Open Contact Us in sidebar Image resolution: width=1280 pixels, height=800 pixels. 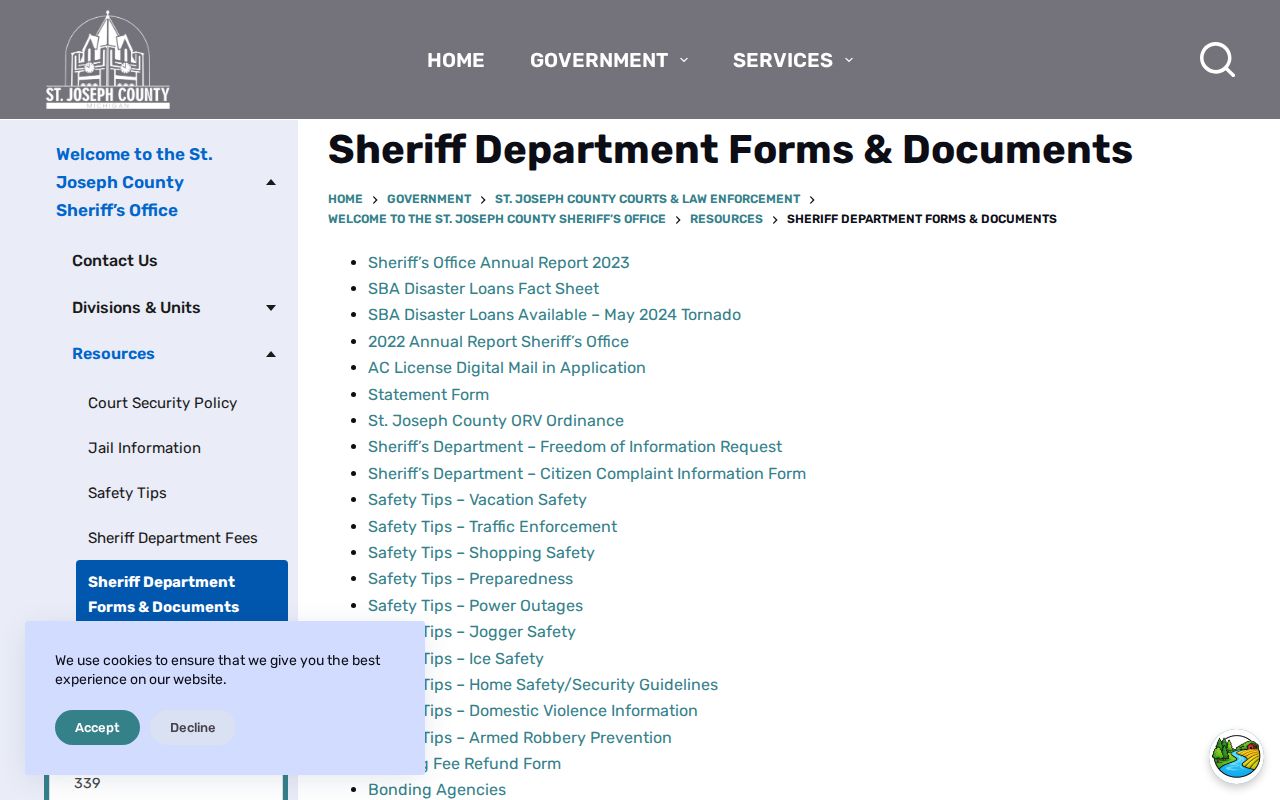tap(115, 260)
